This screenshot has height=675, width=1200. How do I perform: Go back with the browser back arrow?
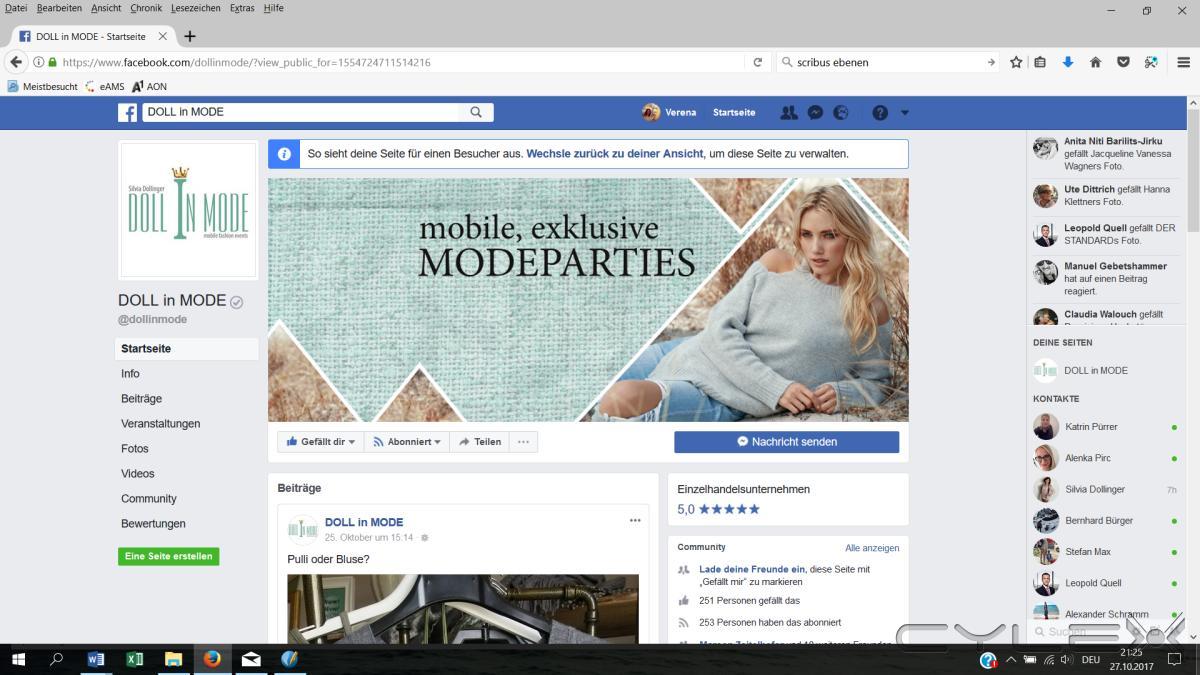(x=15, y=62)
